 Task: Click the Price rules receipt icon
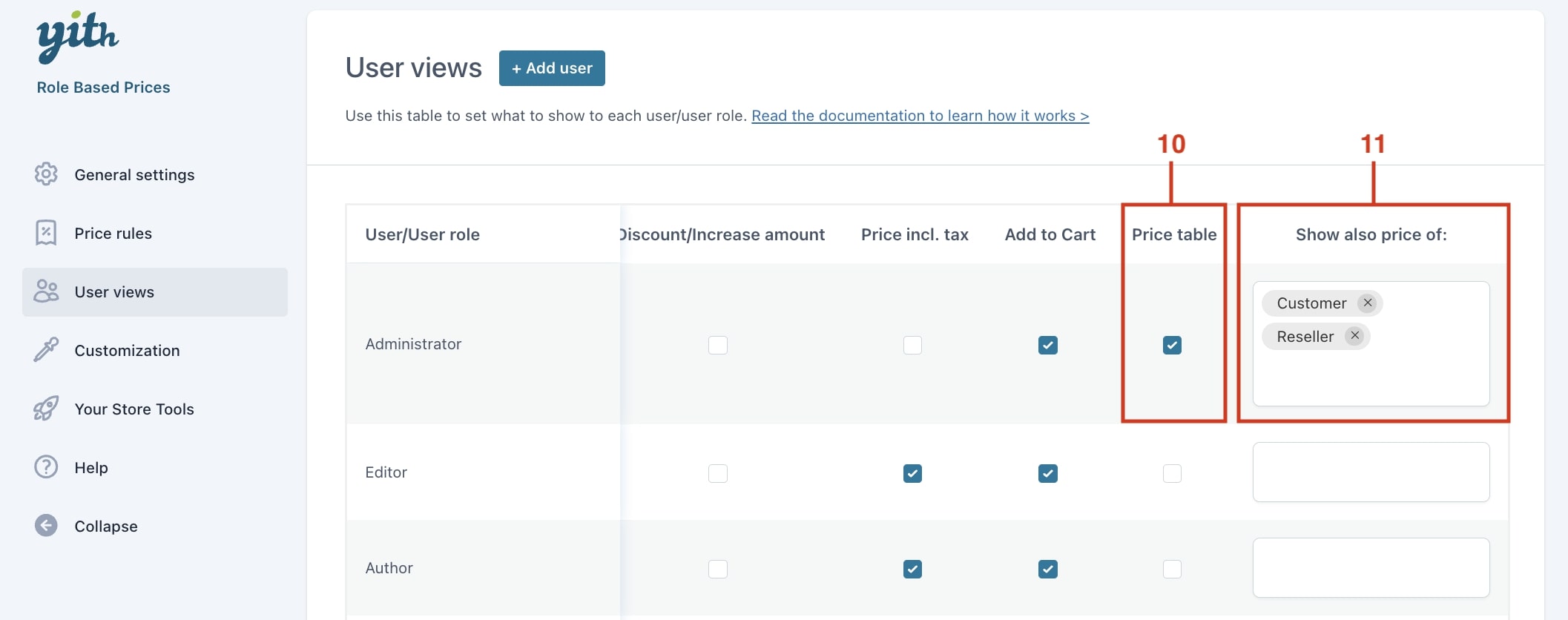click(46, 233)
